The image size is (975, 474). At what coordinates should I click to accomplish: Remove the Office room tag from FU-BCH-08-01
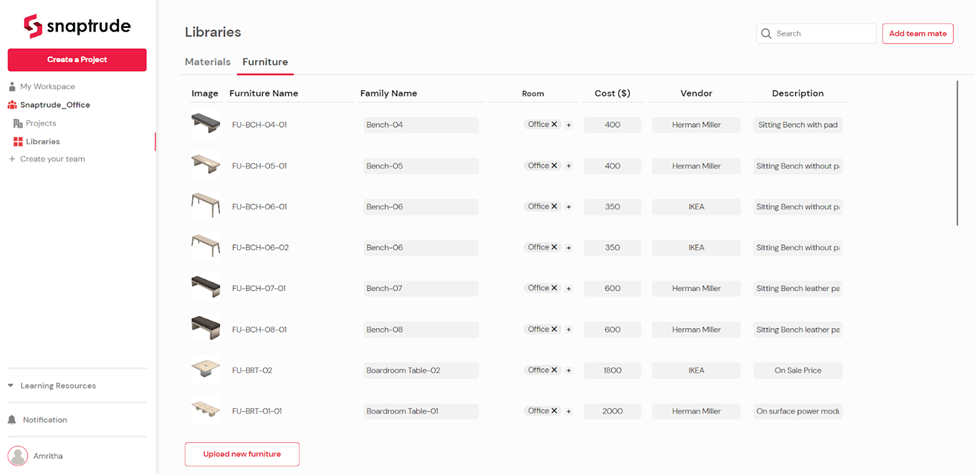[554, 329]
